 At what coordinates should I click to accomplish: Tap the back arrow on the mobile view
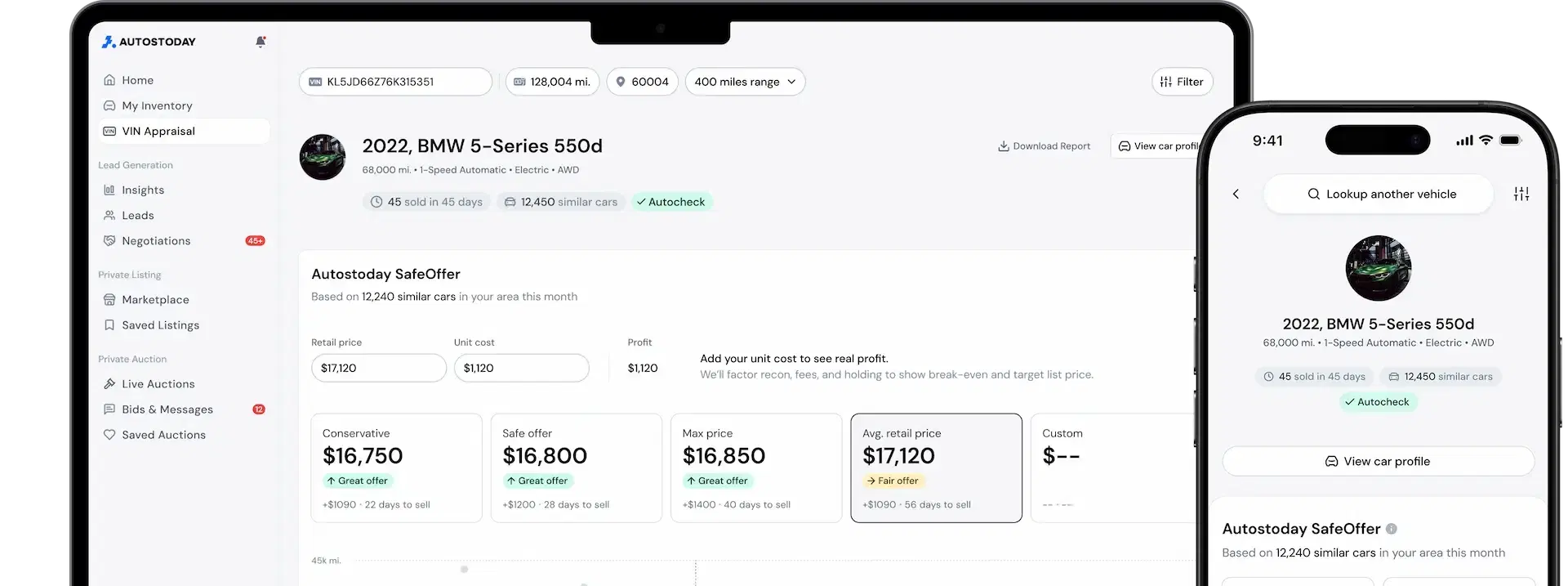[1236, 194]
